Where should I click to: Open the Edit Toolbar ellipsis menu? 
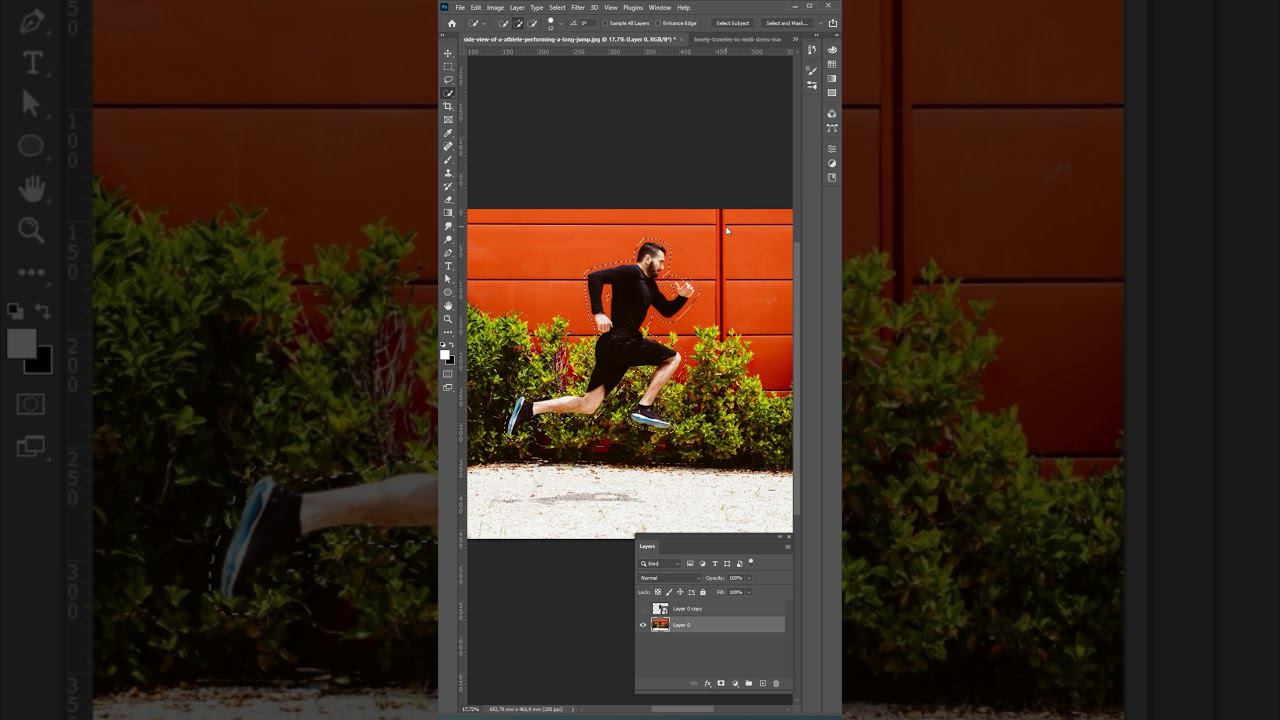(x=448, y=332)
